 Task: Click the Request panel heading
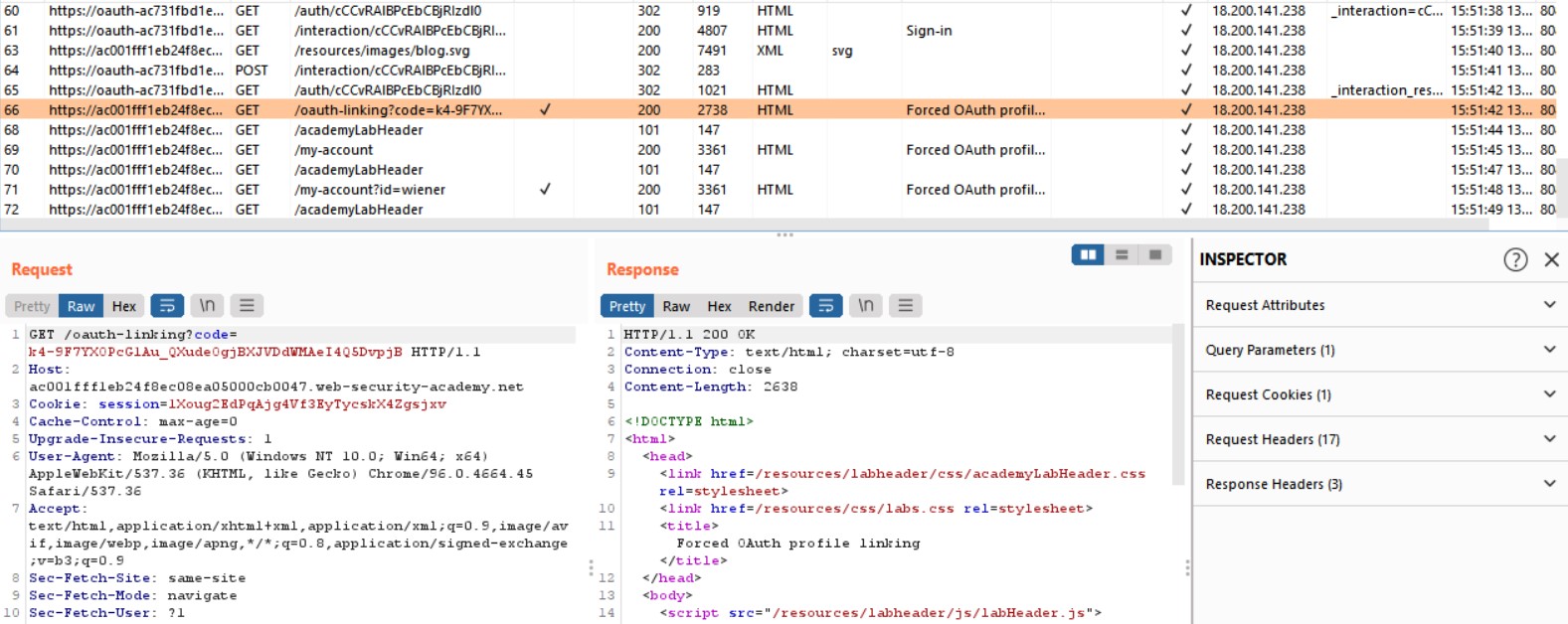(42, 269)
